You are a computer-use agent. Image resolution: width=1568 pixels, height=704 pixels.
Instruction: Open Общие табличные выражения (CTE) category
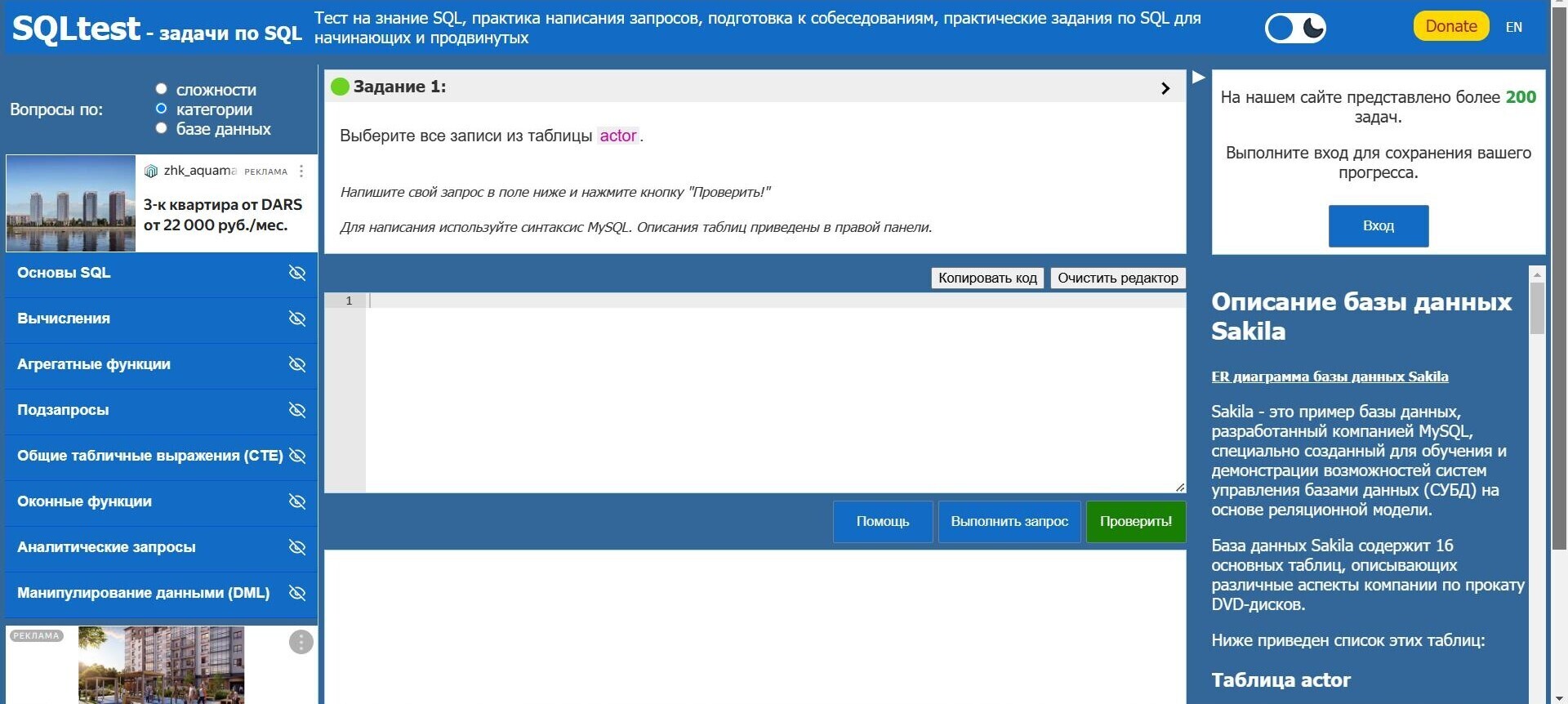[x=150, y=456]
